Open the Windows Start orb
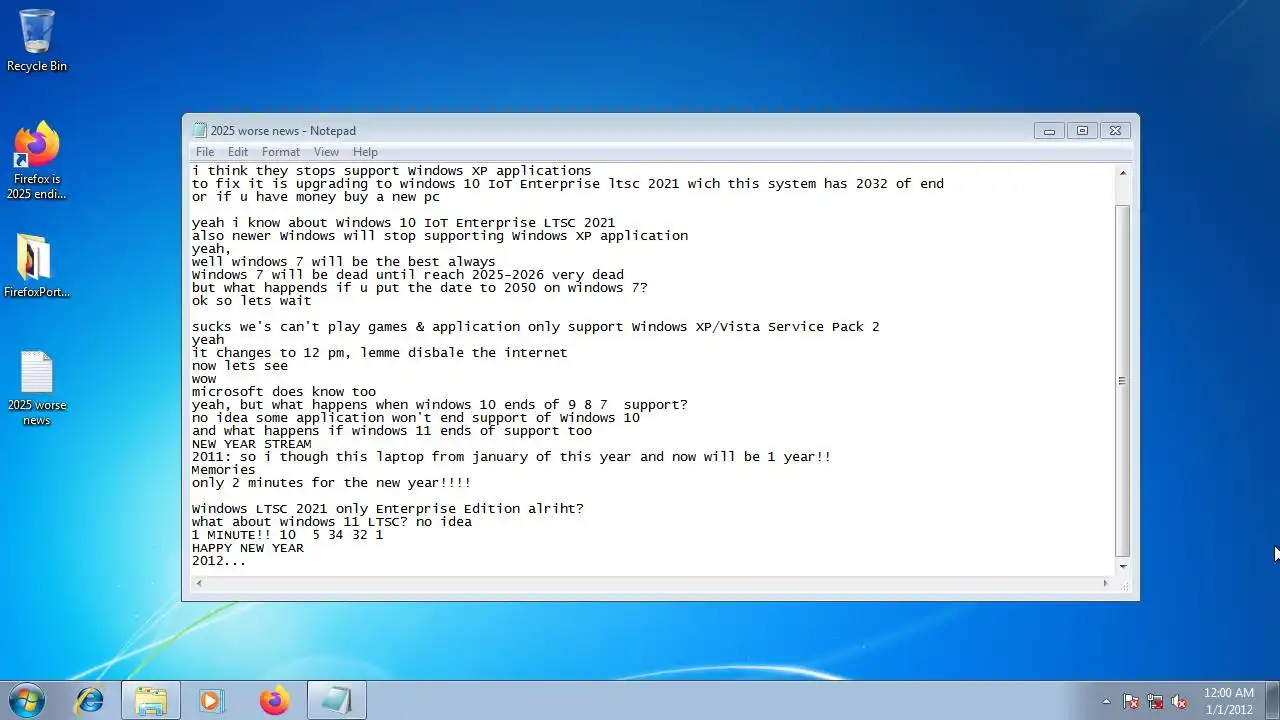Image resolution: width=1280 pixels, height=720 pixels. tap(26, 701)
